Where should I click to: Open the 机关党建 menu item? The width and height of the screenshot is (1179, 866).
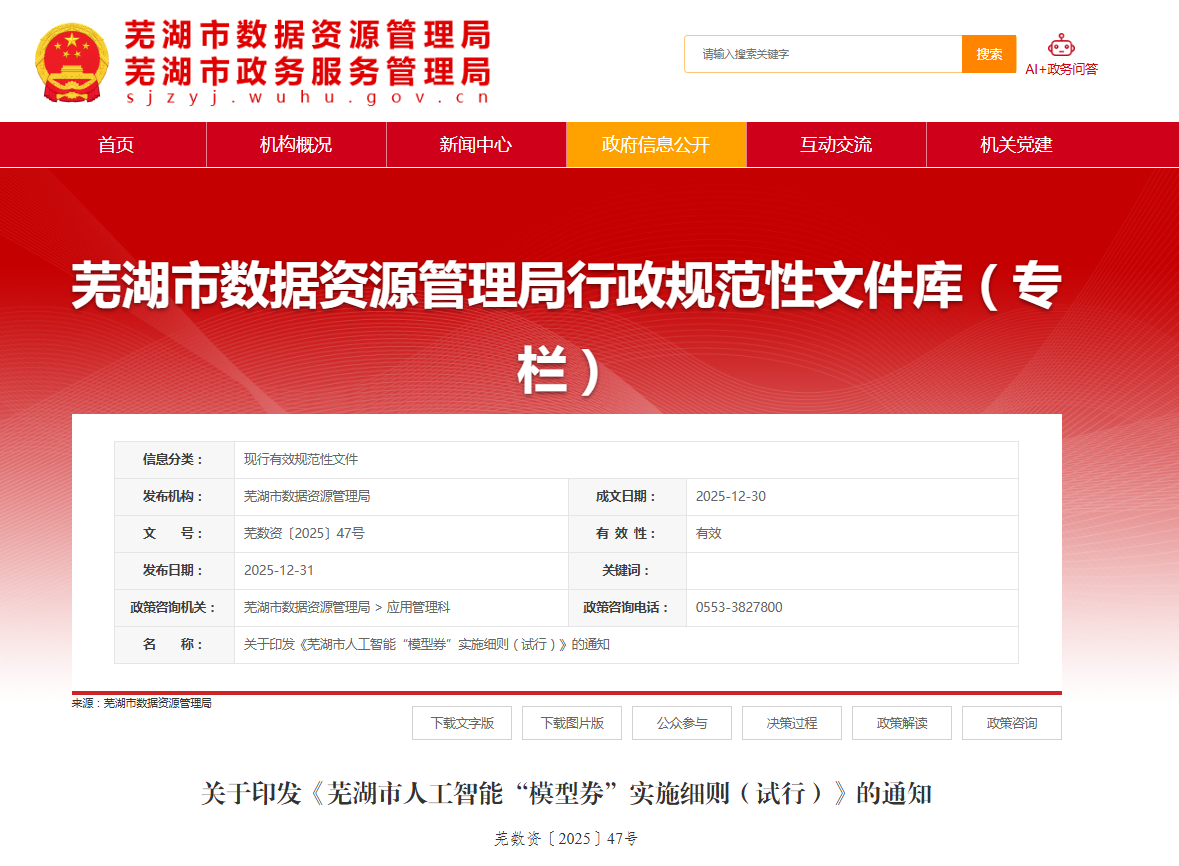coord(1016,144)
